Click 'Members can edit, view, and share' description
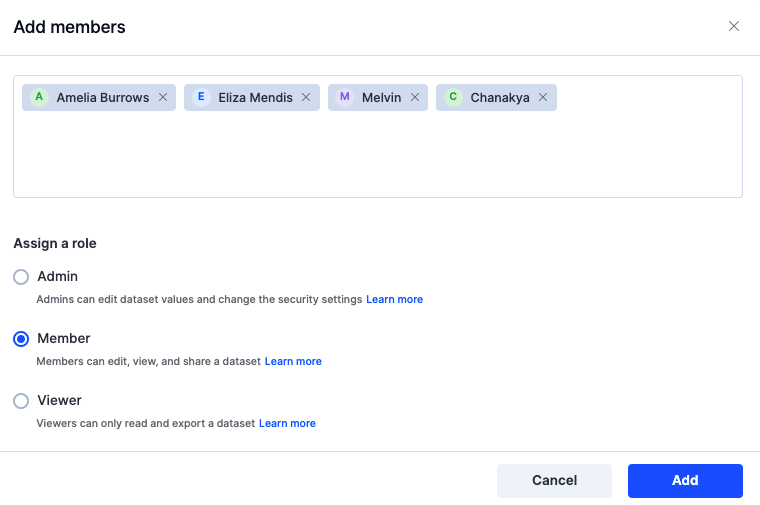 (148, 362)
